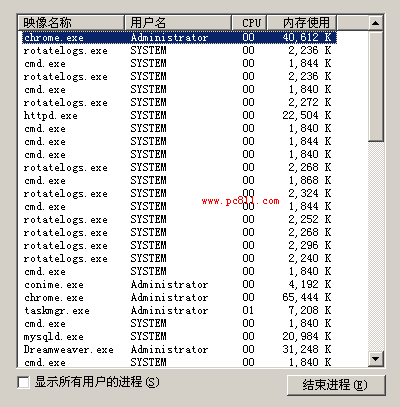Viewport: 400px width, 407px height.
Task: Select rotatelogs.exe row using 2,272 K
Action: coord(177,102)
